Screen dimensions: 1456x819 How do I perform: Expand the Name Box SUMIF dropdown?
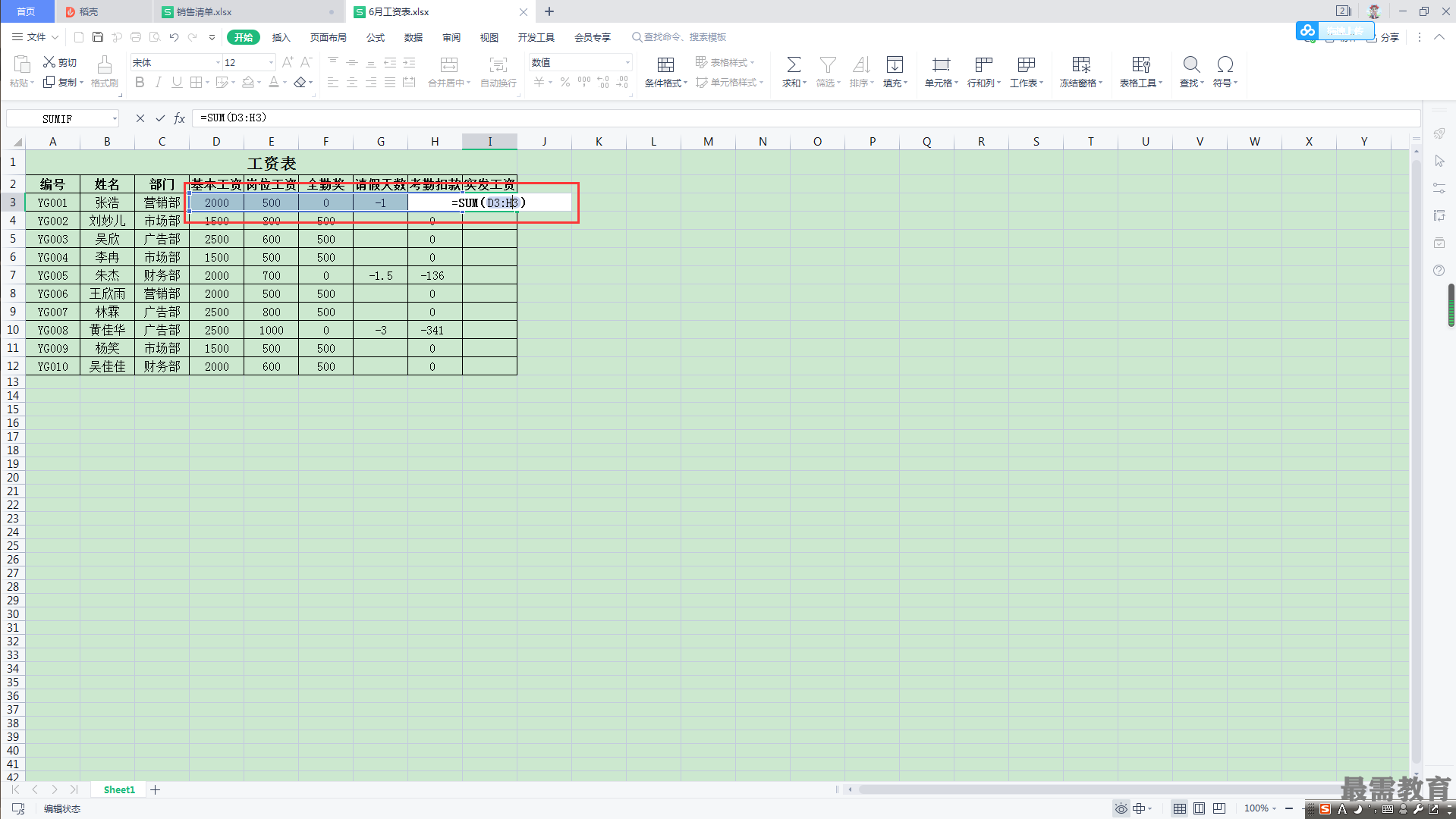[x=115, y=118]
